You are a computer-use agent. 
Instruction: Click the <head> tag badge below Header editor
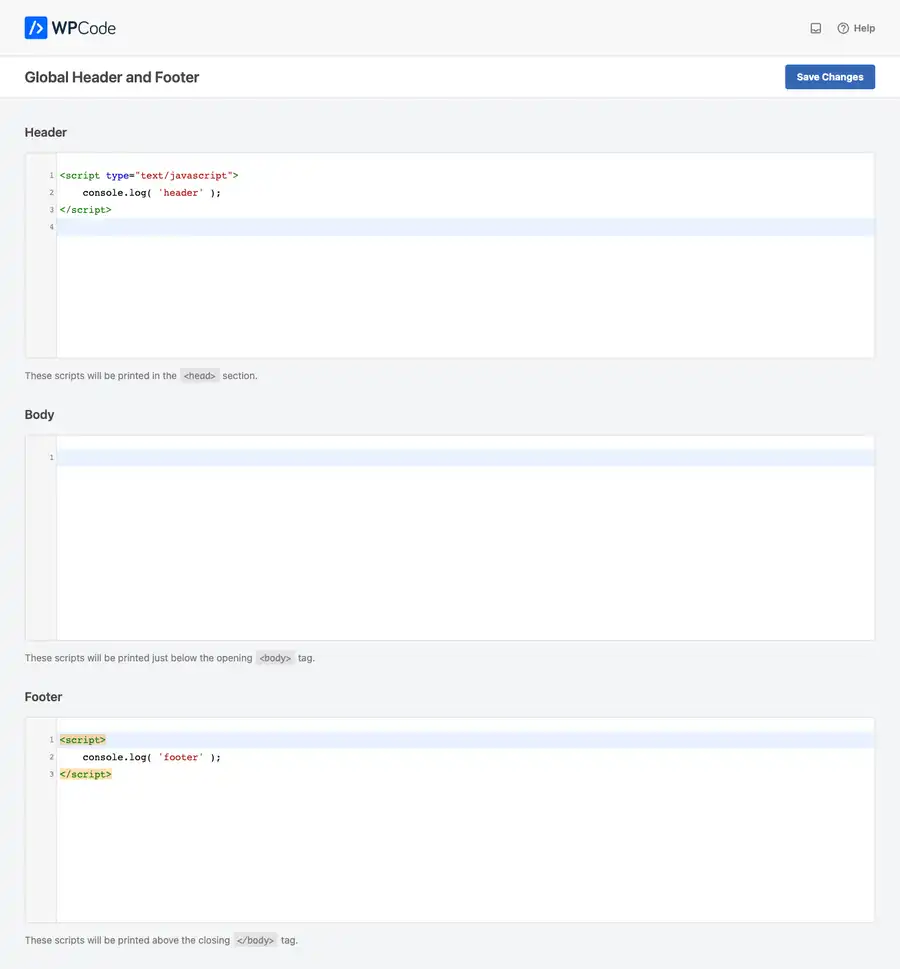(199, 375)
